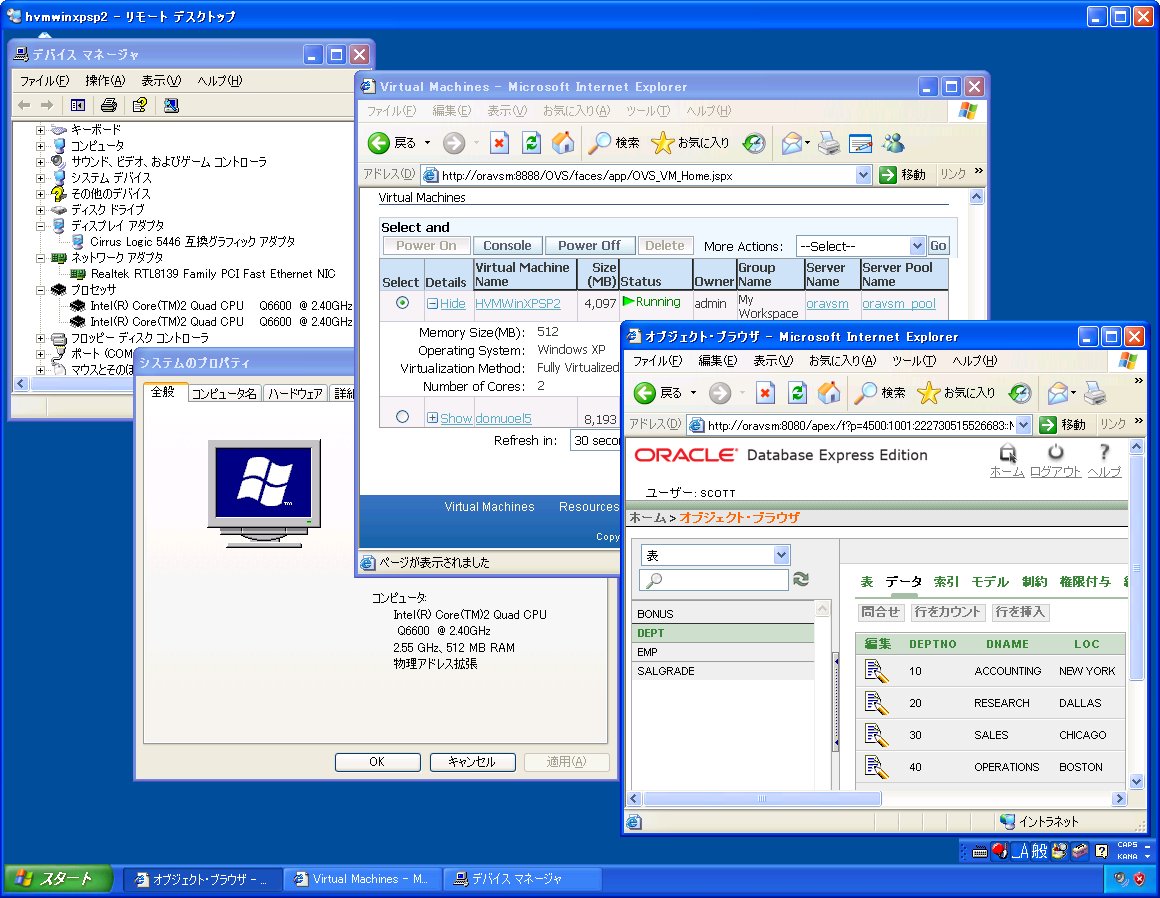Image resolution: width=1160 pixels, height=898 pixels.
Task: Open the Oracle 索引 tab
Action: [x=946, y=582]
